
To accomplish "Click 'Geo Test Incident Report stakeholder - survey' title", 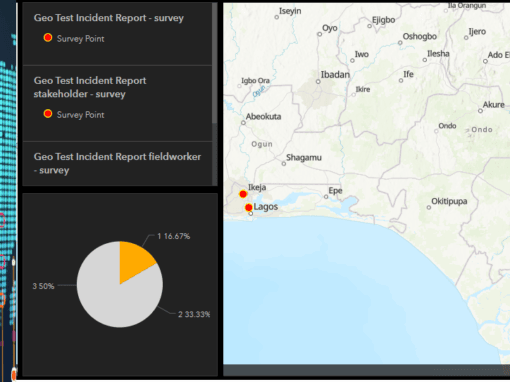I will [x=90, y=87].
